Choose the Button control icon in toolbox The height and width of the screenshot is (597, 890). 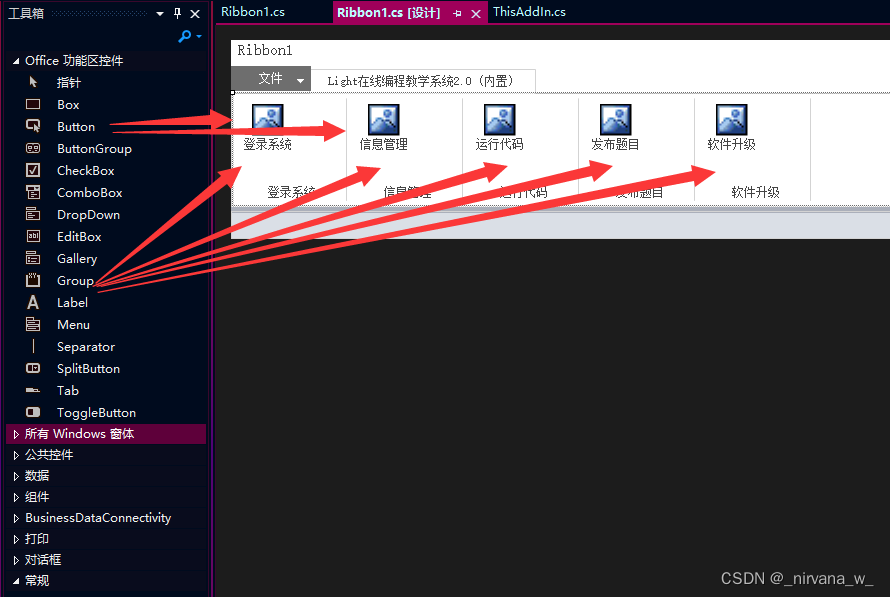[33, 126]
